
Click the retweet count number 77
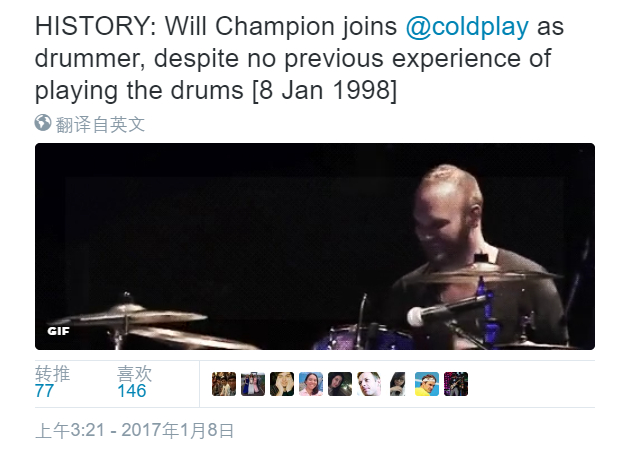[x=45, y=391]
